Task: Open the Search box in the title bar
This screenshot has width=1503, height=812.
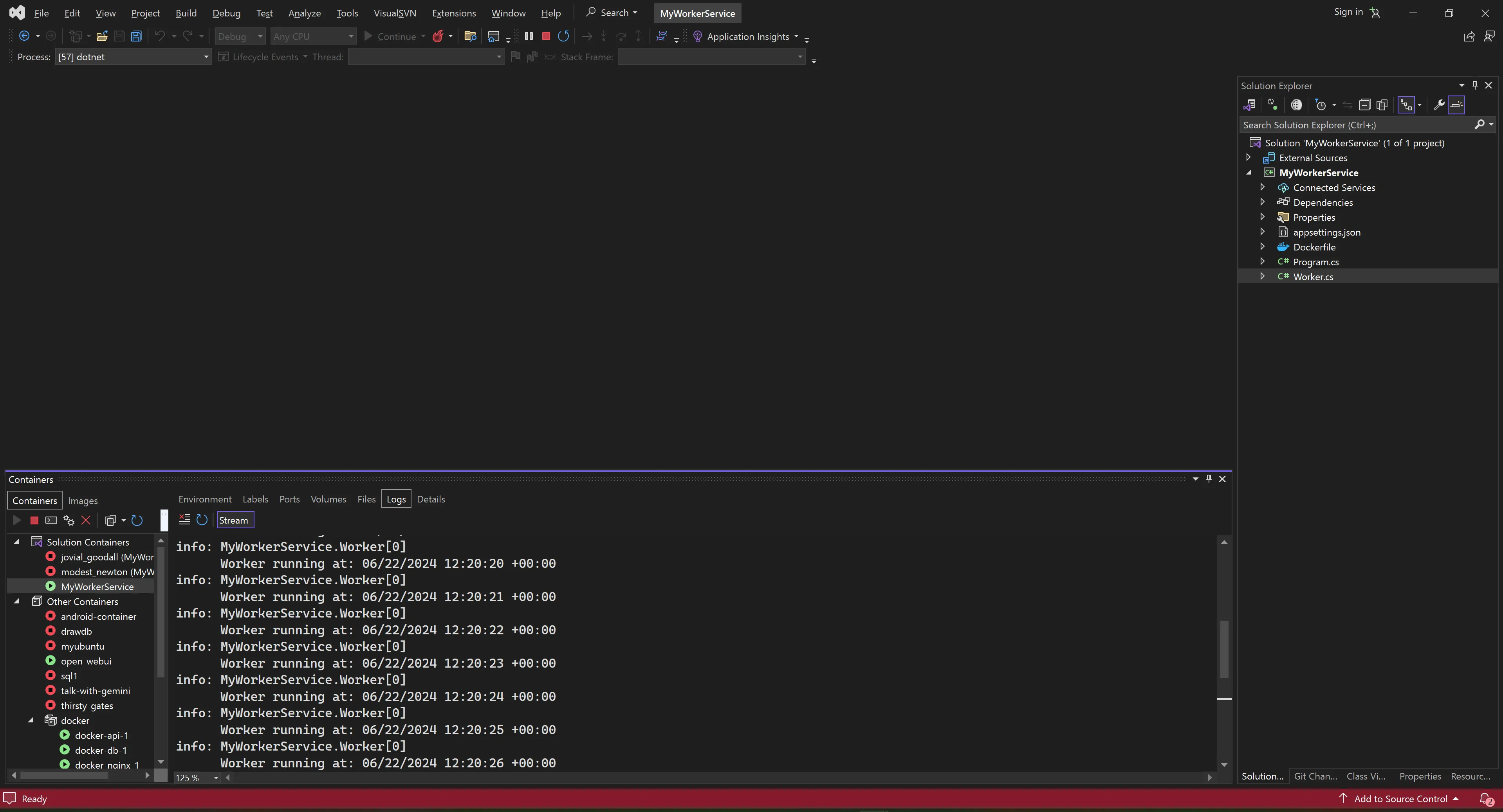Action: (612, 12)
